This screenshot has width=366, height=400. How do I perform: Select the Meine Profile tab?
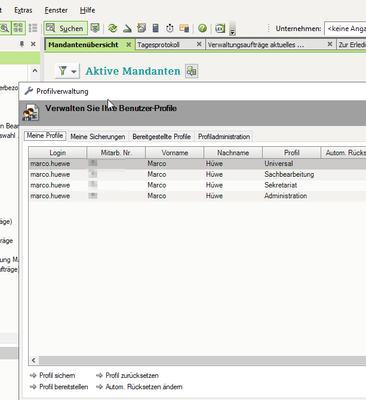(x=45, y=136)
